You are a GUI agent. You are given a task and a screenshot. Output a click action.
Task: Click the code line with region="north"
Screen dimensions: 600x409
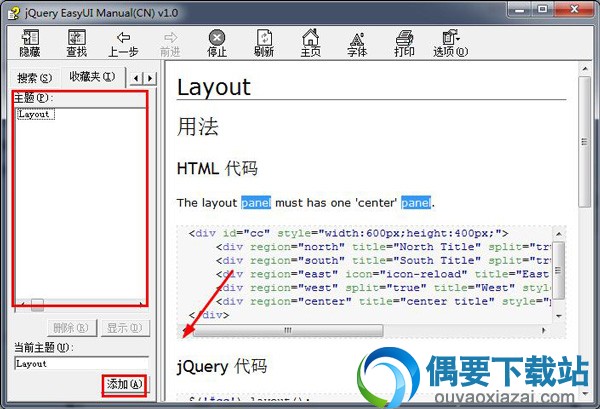pyautogui.click(x=383, y=247)
